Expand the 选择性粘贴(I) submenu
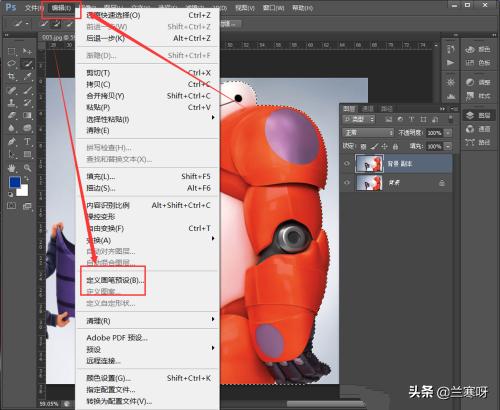The width and height of the screenshot is (500, 410). tap(147, 119)
